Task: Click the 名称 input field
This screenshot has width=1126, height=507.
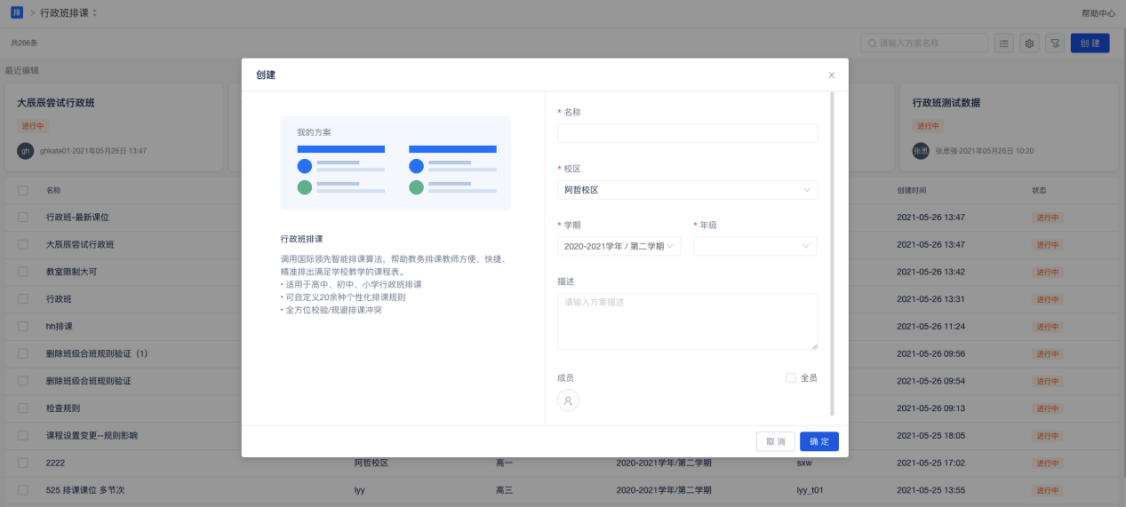Action: (x=687, y=133)
